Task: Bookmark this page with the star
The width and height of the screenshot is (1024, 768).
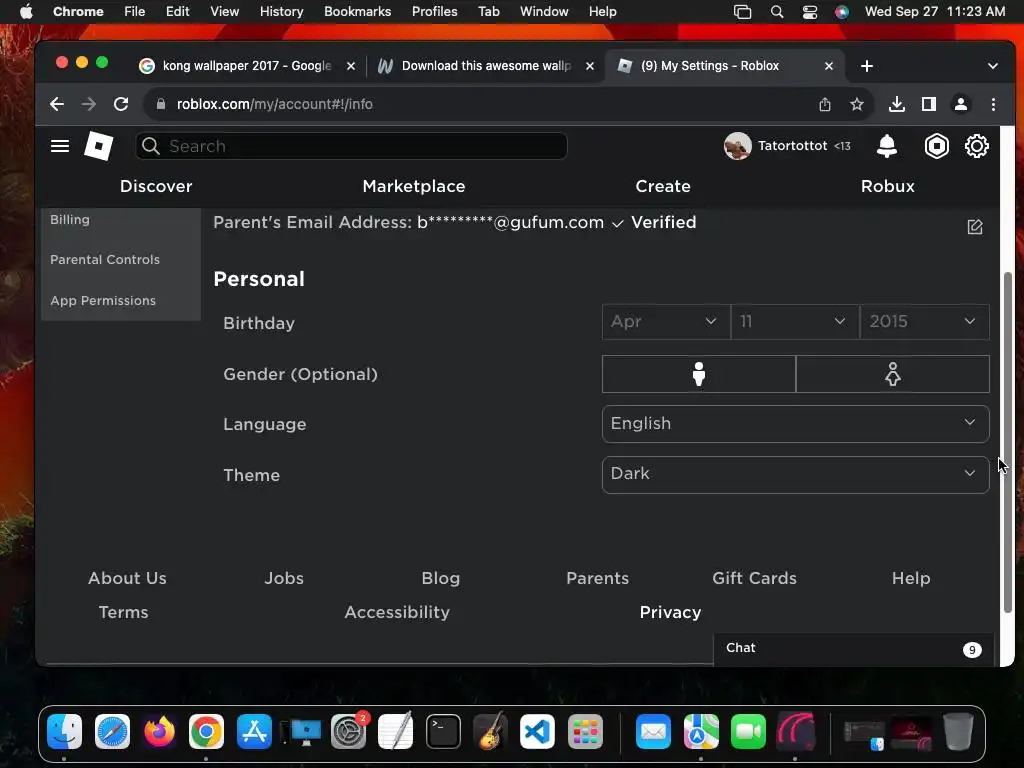Action: (857, 104)
